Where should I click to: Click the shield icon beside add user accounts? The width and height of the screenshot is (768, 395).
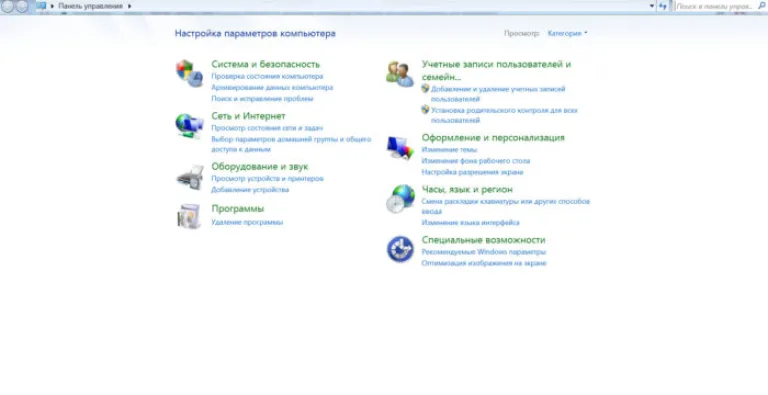coord(425,89)
